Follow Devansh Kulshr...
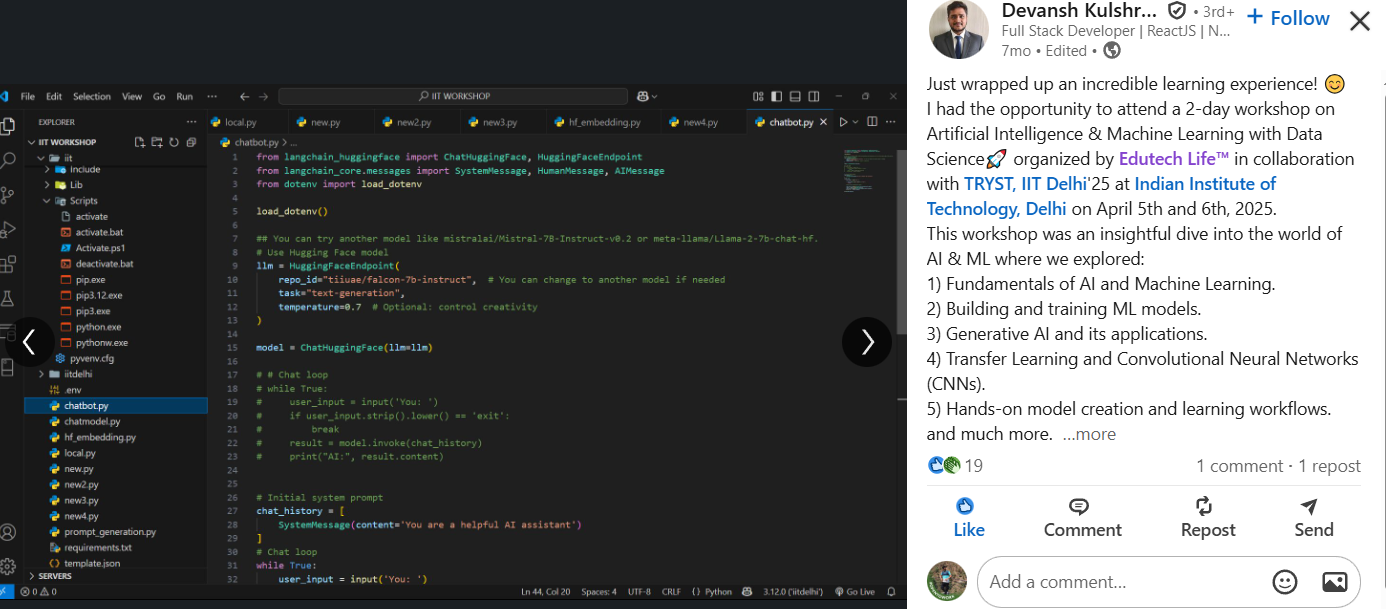Viewport: 1386px width, 609px height. click(1288, 18)
